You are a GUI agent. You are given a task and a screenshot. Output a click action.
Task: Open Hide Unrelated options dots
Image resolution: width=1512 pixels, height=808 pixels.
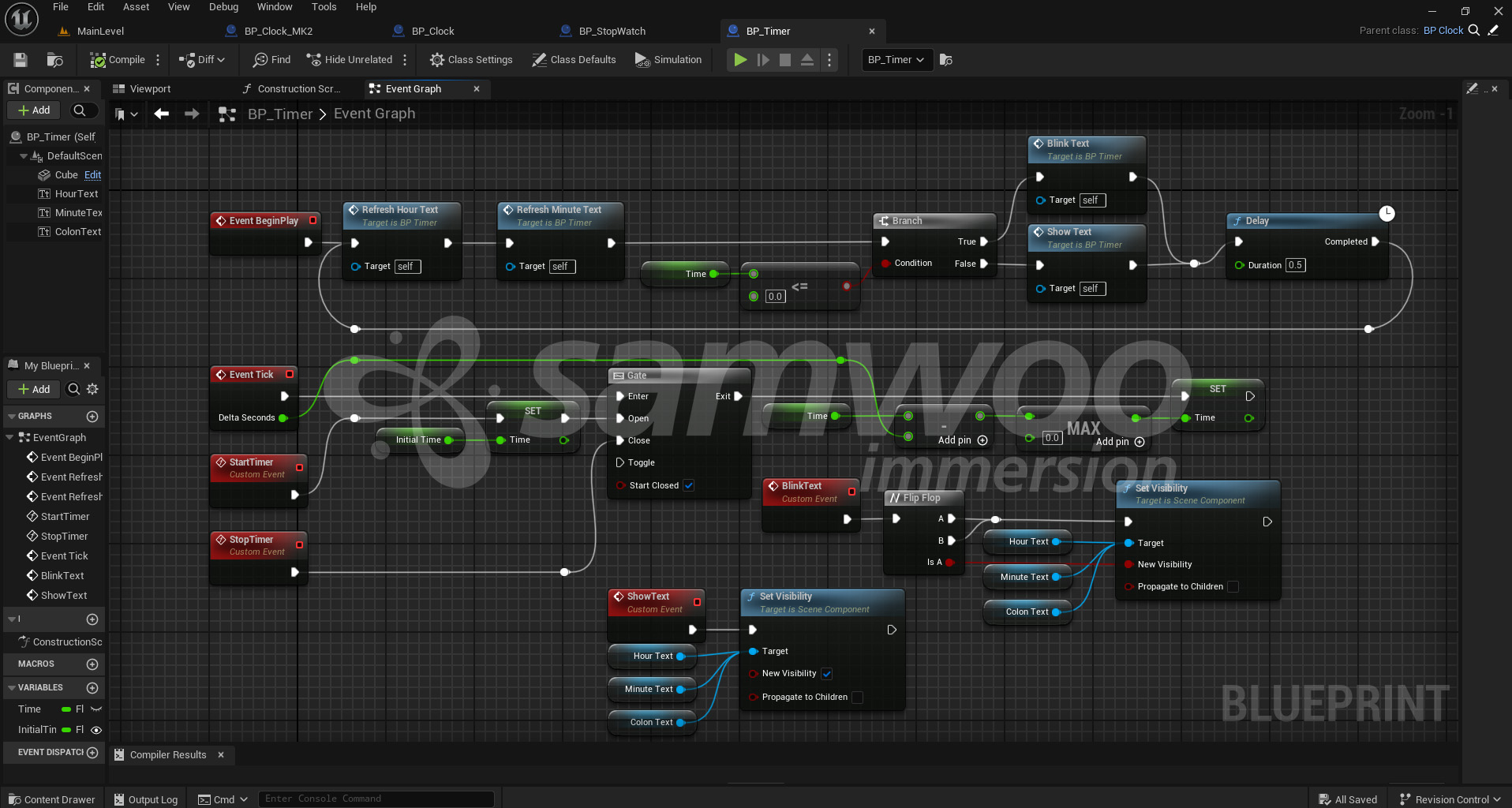click(405, 60)
